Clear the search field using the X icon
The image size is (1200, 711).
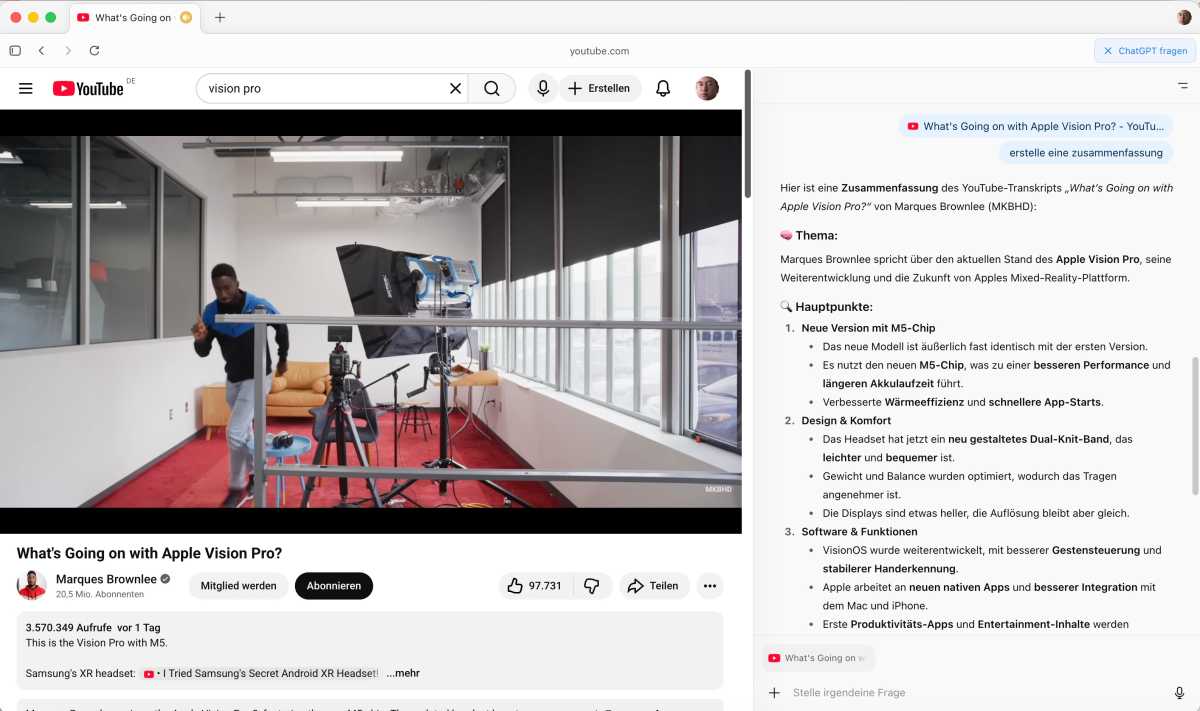click(x=455, y=88)
